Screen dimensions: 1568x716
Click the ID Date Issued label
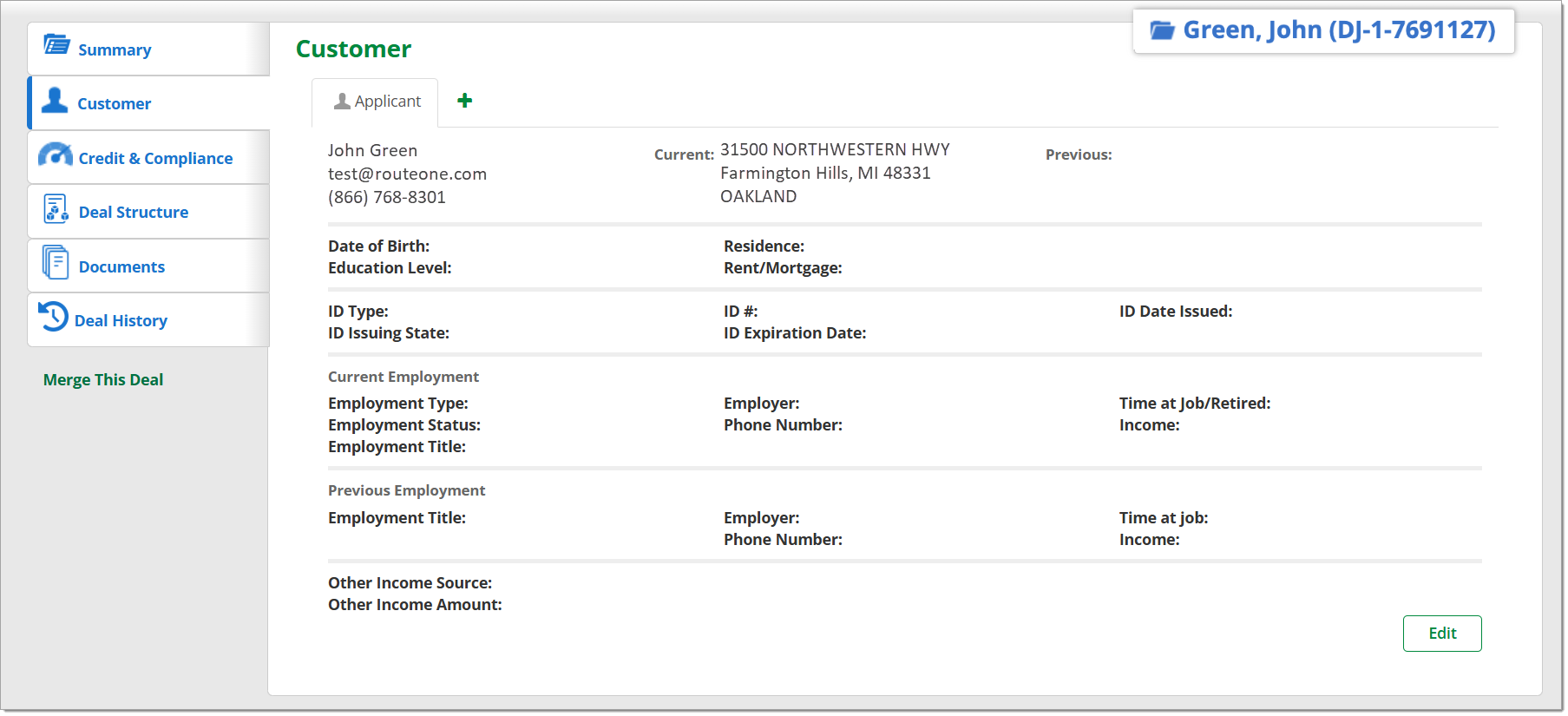[1176, 312]
